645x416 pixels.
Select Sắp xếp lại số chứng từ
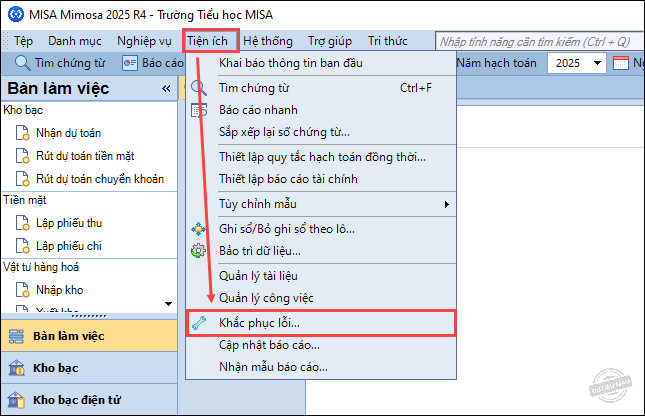click(321, 132)
